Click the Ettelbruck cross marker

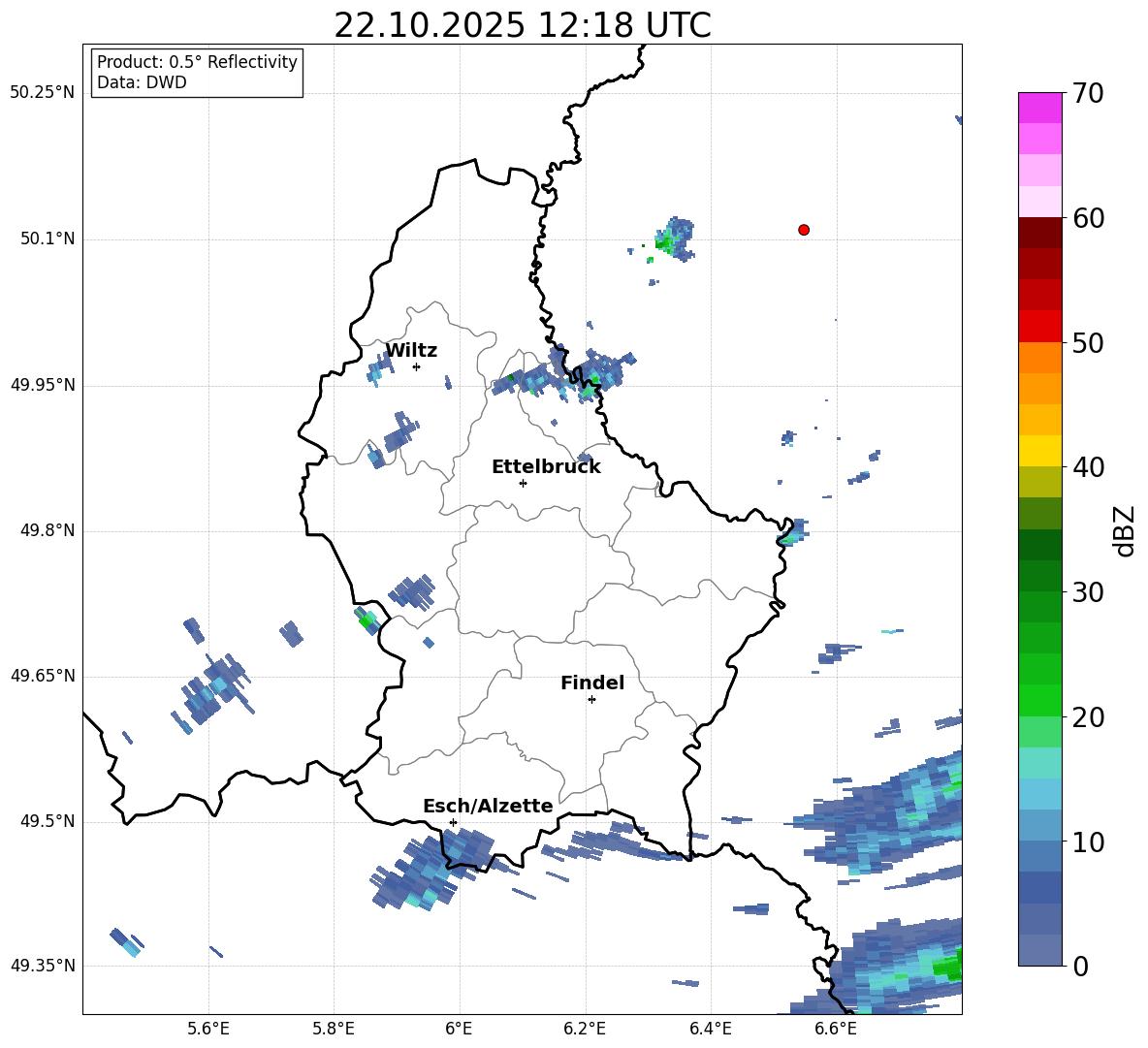tap(523, 483)
